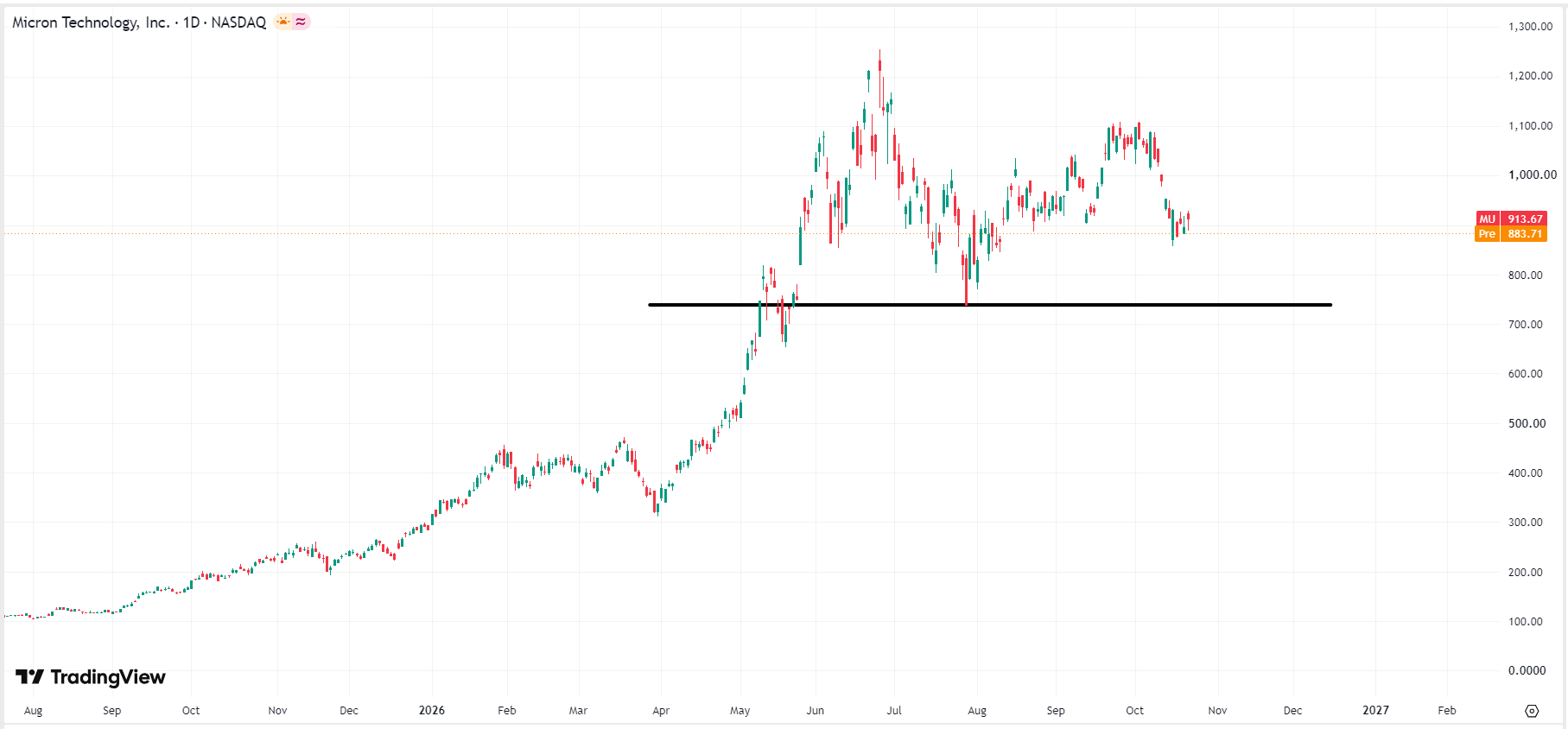Click the 200.00 price axis label
The width and height of the screenshot is (1568, 729).
pos(1526,573)
